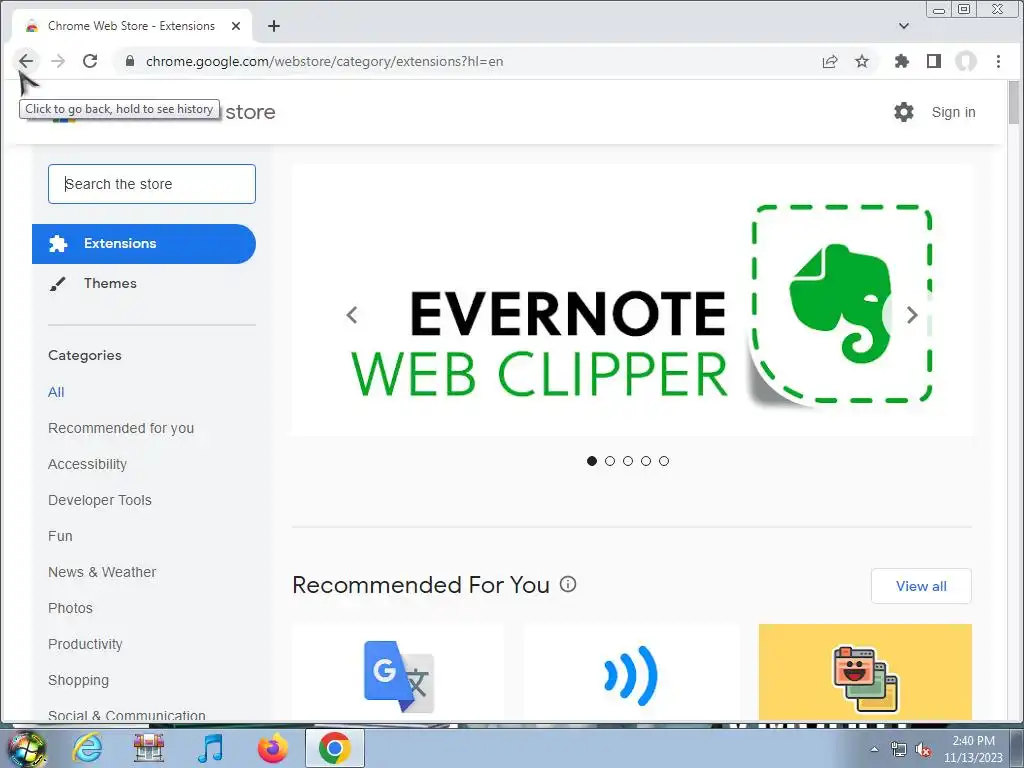Launch Internet Explorer from the taskbar
The height and width of the screenshot is (768, 1024).
tap(87, 748)
